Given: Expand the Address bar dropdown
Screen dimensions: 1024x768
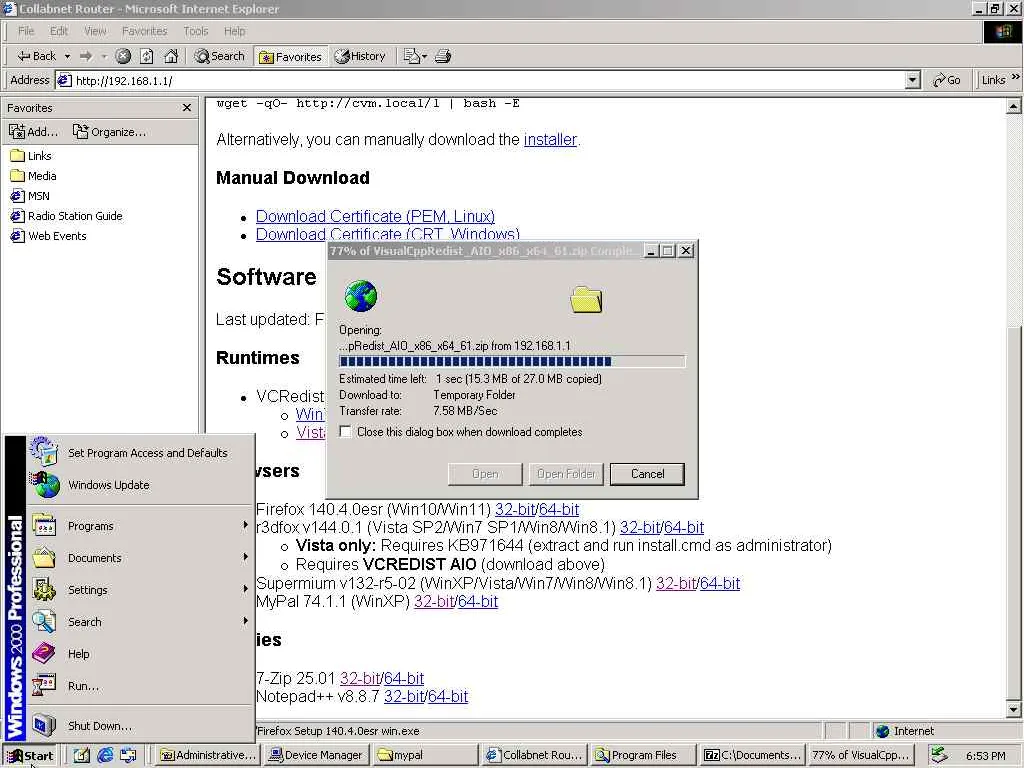Looking at the screenshot, I should [913, 80].
